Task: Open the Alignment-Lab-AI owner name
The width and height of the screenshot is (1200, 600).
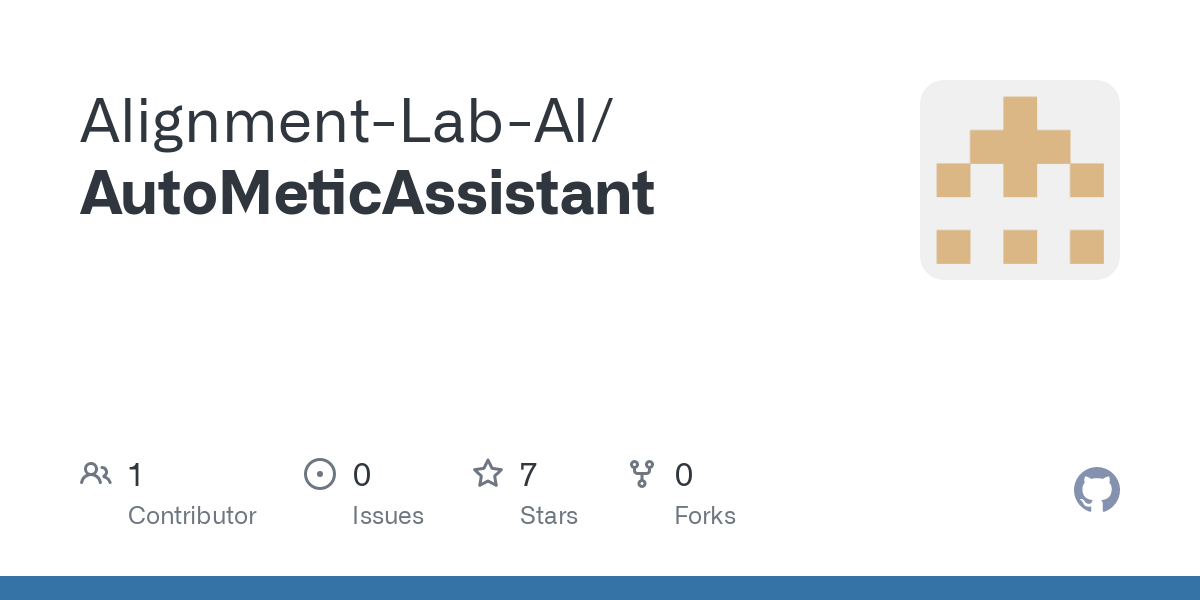Action: coord(335,120)
